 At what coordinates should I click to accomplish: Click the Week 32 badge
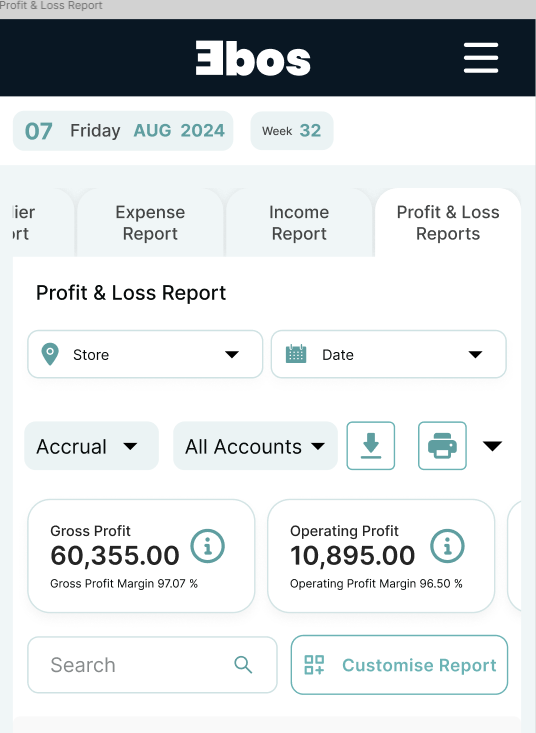pyautogui.click(x=292, y=130)
